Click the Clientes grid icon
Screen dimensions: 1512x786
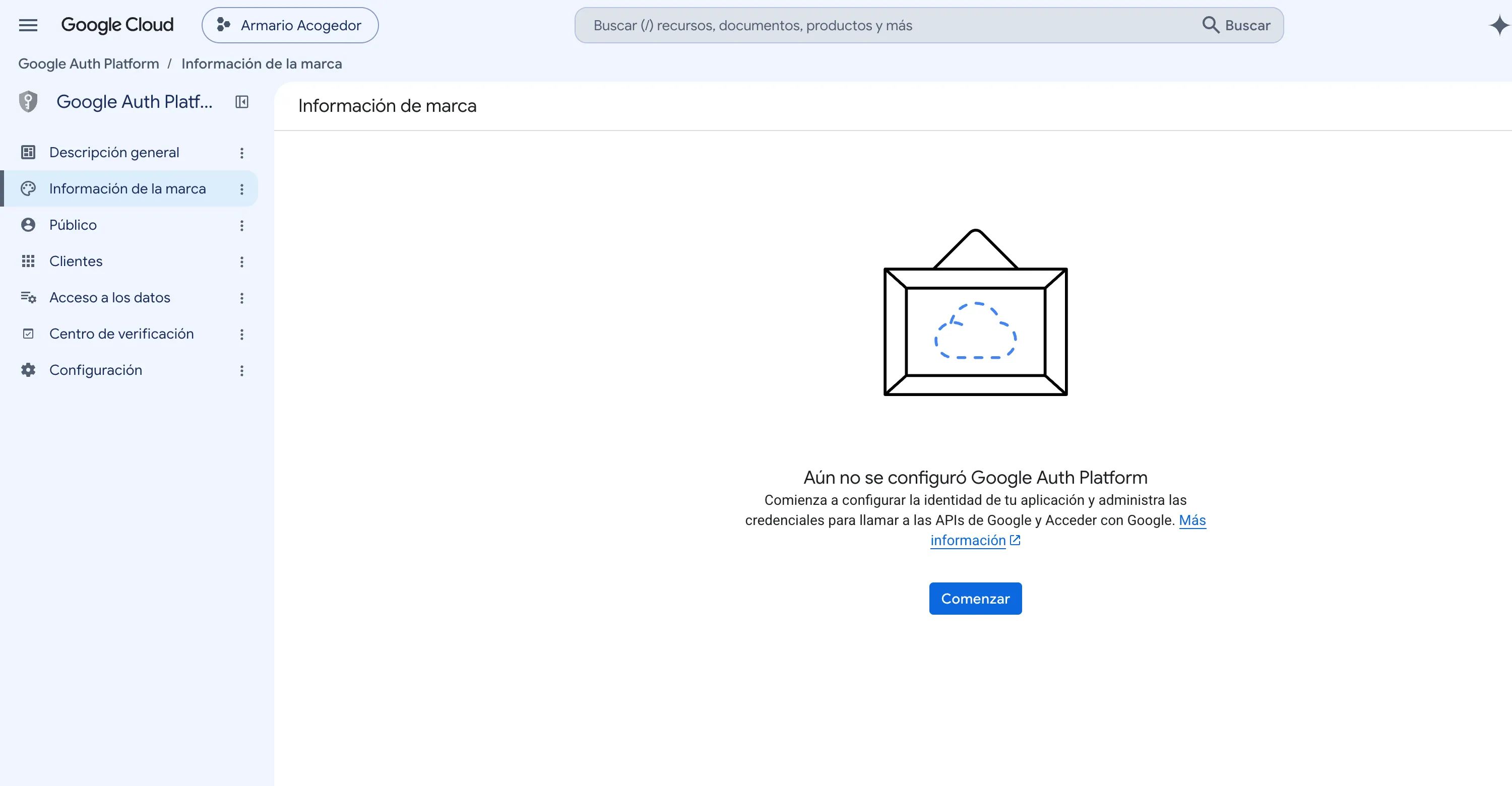(28, 261)
